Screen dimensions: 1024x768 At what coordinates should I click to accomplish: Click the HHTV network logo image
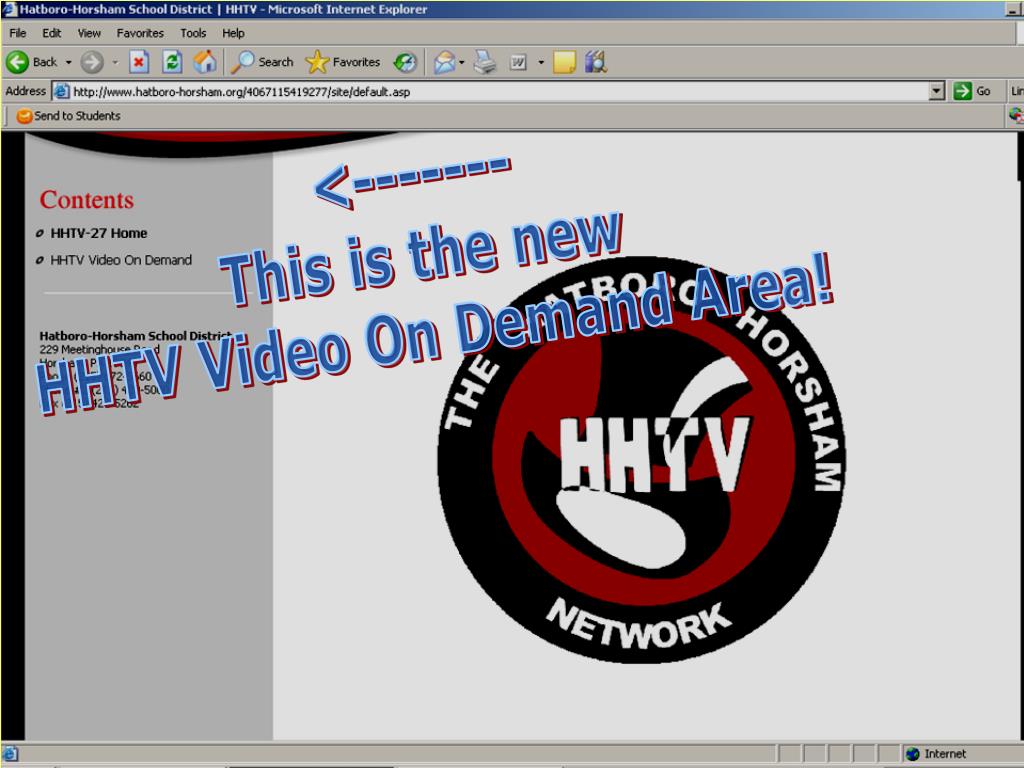click(641, 460)
